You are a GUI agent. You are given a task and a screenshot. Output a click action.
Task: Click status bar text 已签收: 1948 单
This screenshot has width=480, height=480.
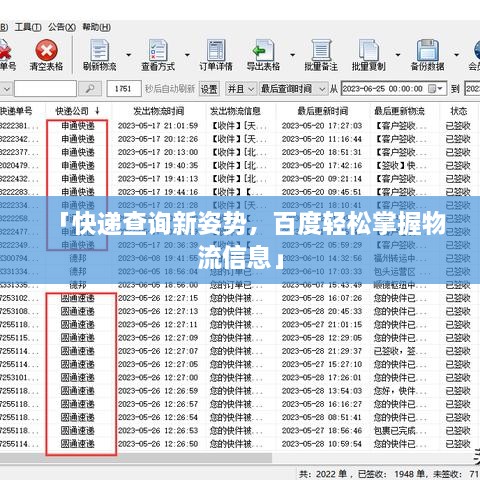point(391,474)
